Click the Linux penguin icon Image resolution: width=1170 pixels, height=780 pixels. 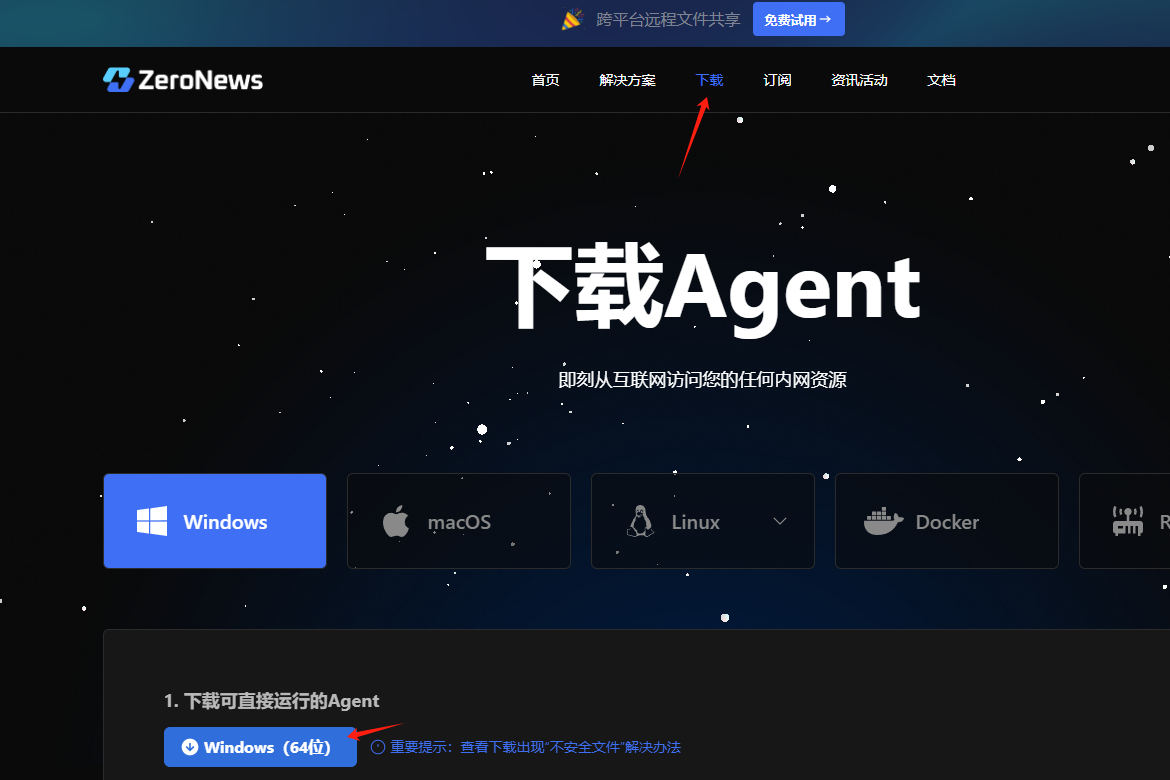point(640,521)
